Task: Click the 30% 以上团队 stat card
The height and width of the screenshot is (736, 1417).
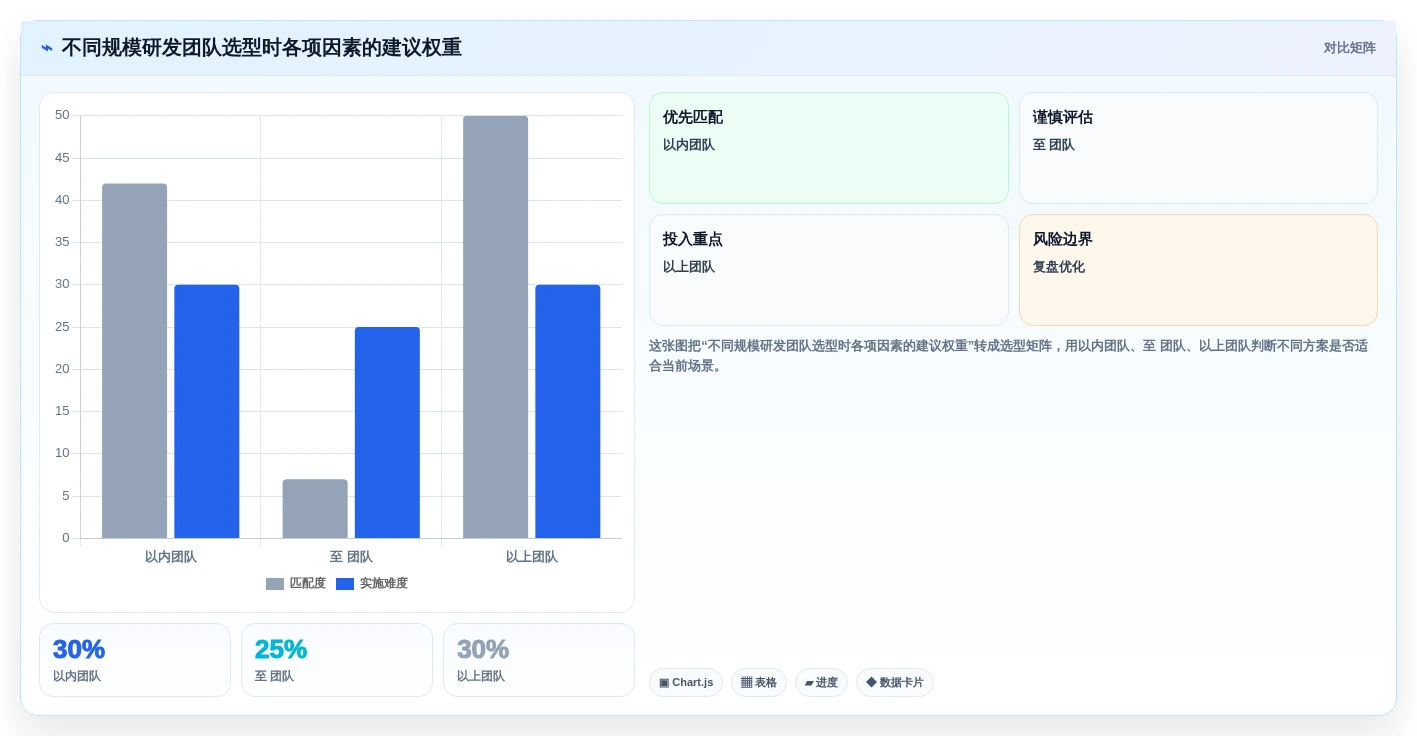Action: (539, 660)
